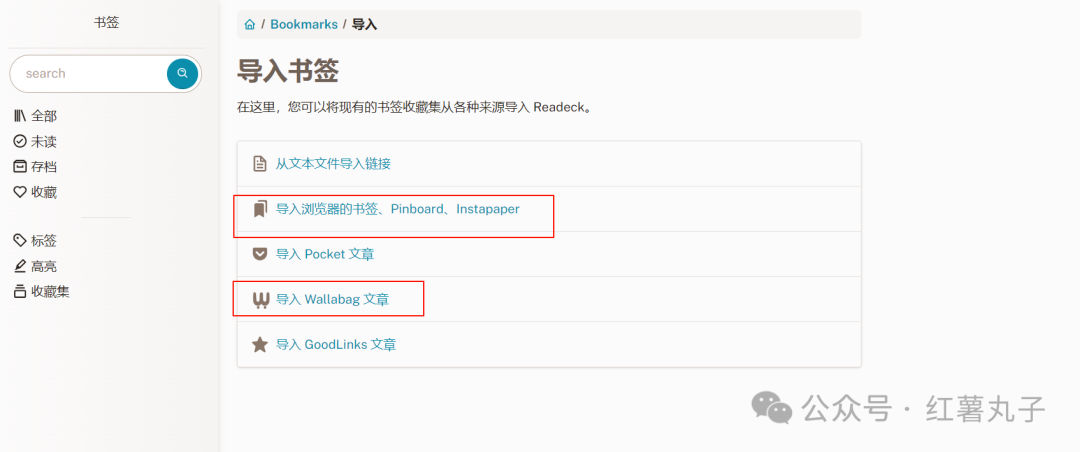Click the GoodLinks star icon
Image resolution: width=1080 pixels, height=452 pixels.
point(260,345)
